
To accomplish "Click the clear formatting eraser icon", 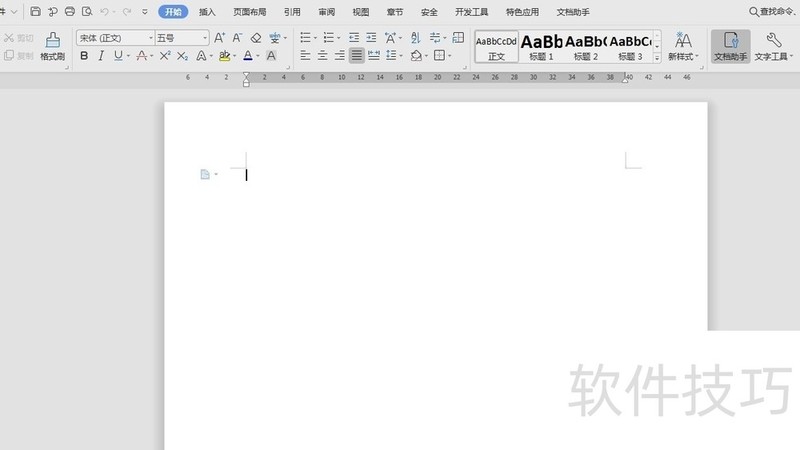I will point(256,38).
